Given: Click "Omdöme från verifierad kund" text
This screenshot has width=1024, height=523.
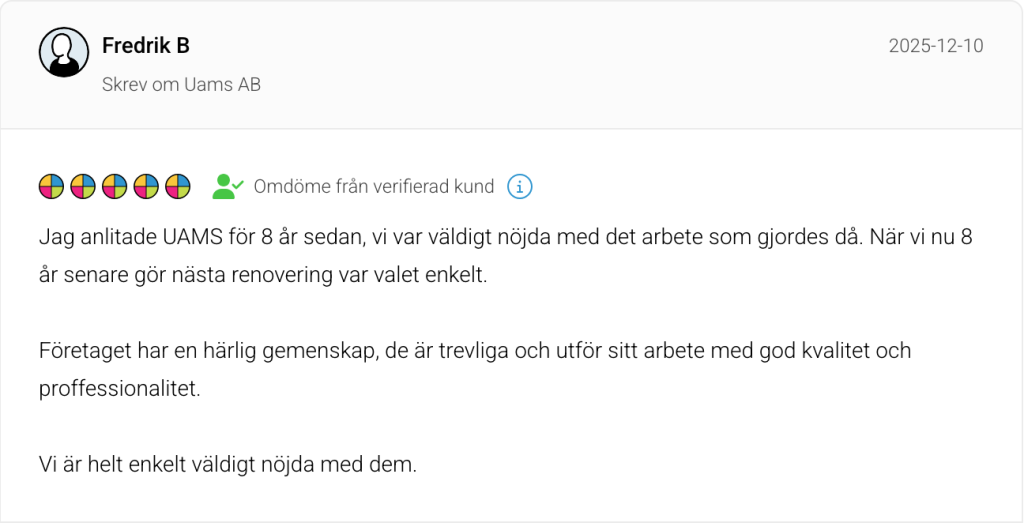Looking at the screenshot, I should pos(374,187).
